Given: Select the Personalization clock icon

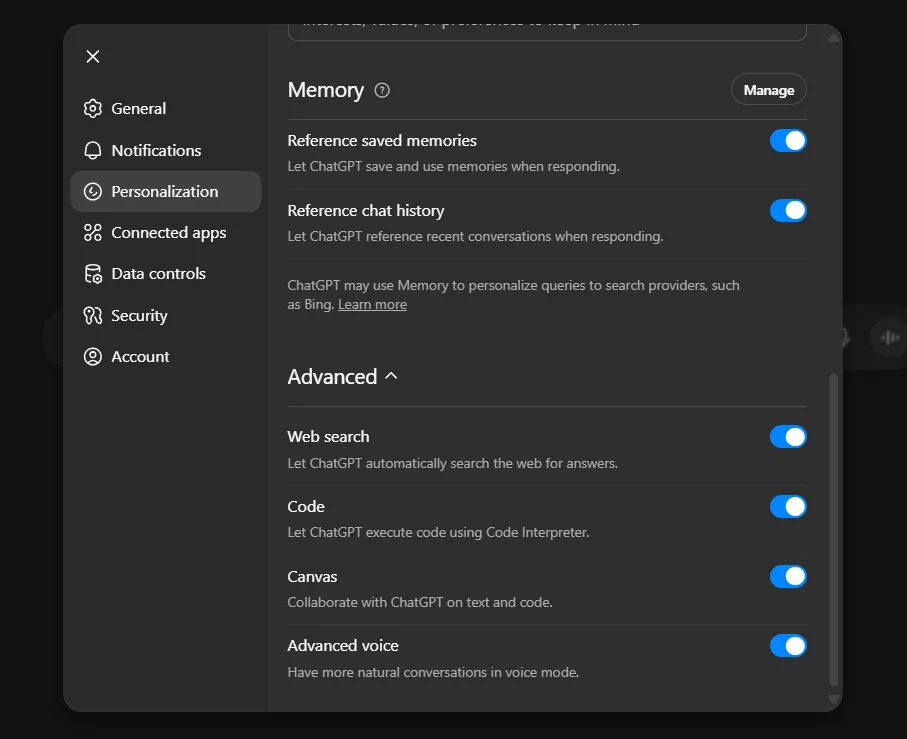Looking at the screenshot, I should point(92,191).
